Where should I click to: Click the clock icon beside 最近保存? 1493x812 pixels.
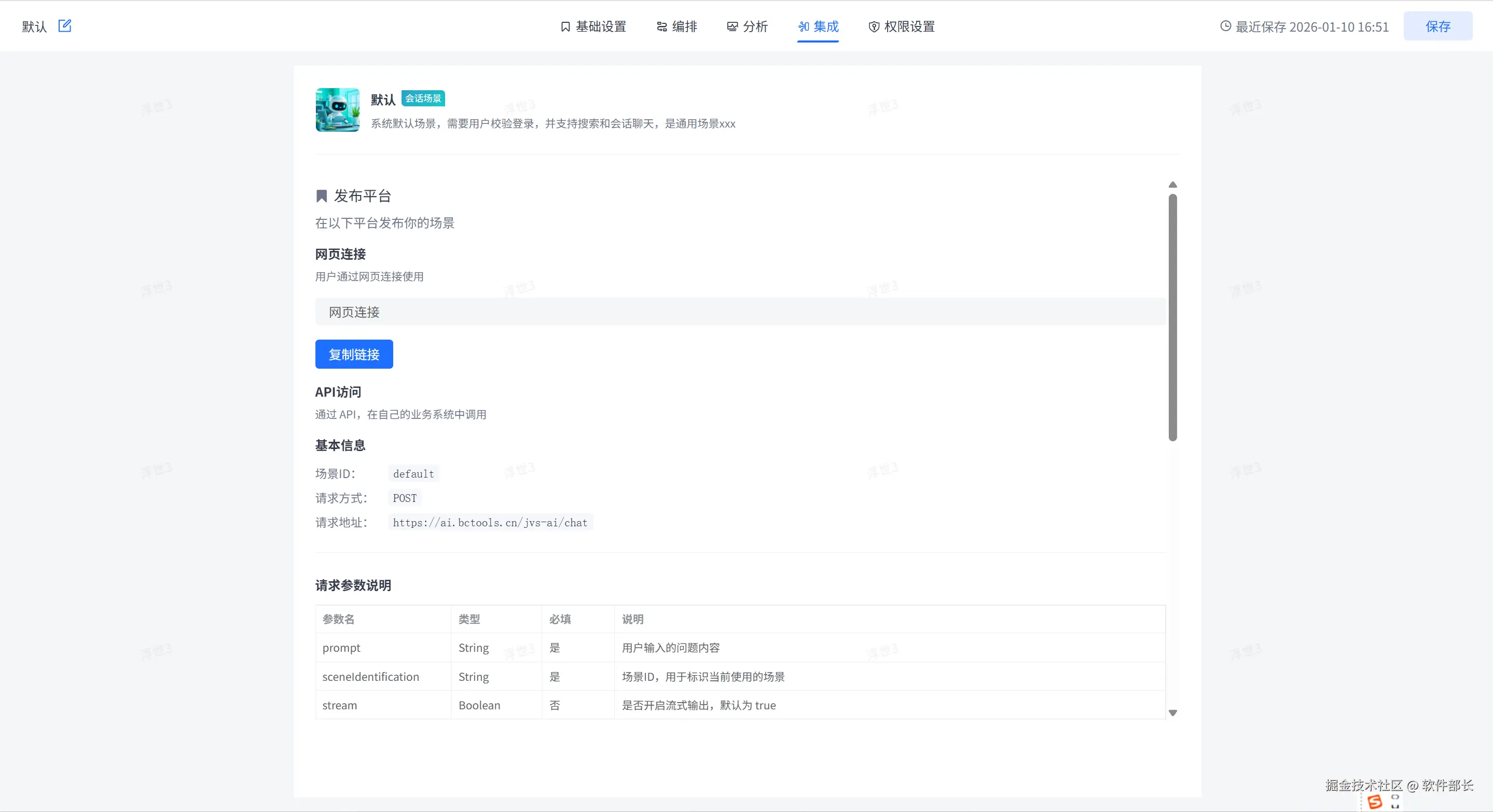tap(1225, 26)
